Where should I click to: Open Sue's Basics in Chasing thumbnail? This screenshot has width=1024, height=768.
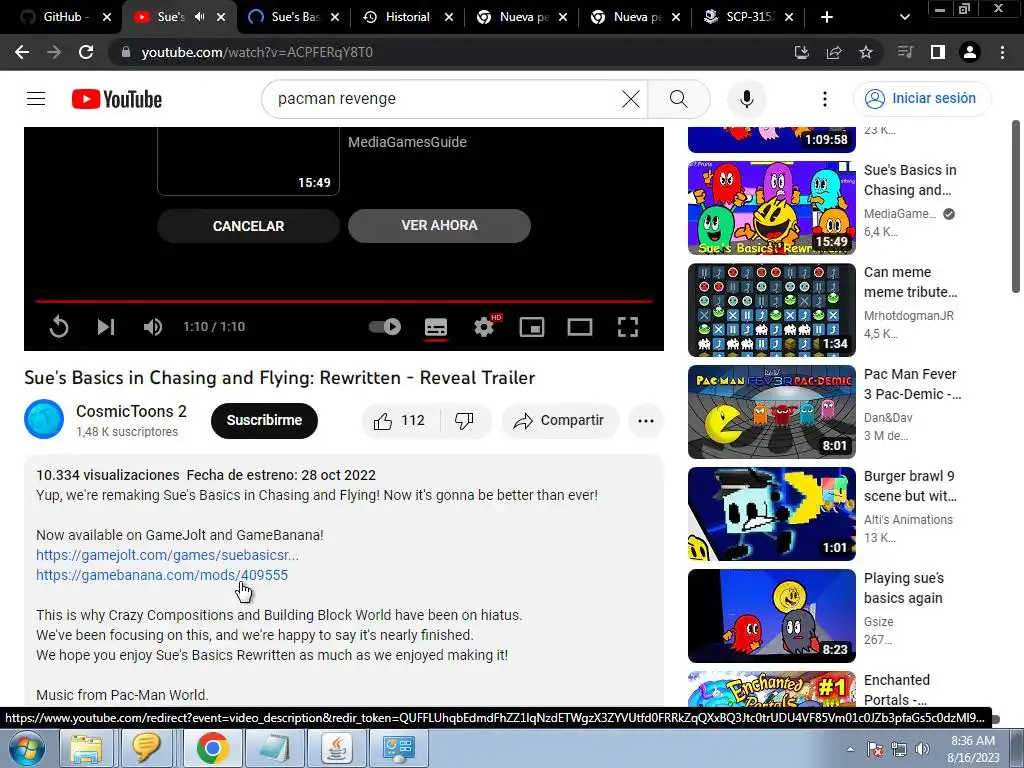(x=771, y=208)
